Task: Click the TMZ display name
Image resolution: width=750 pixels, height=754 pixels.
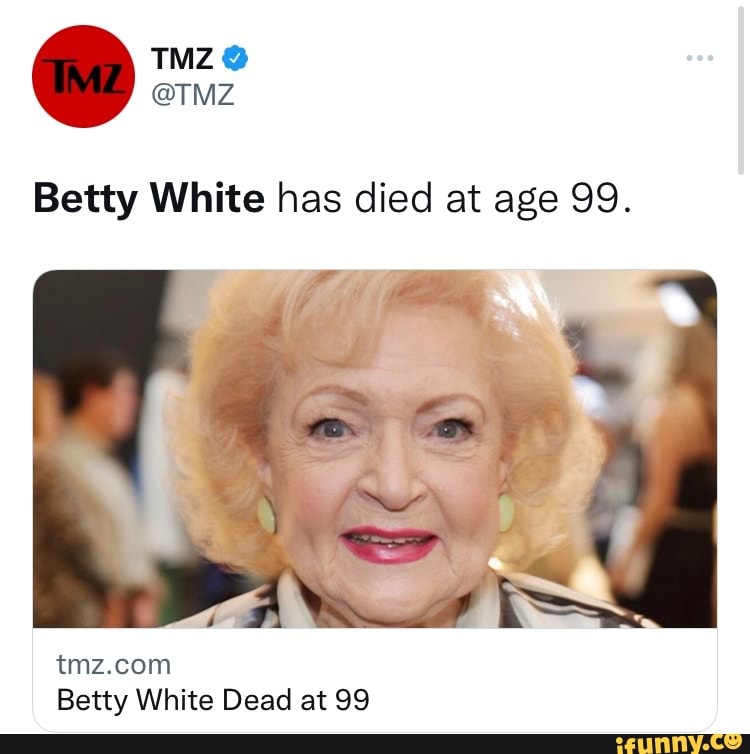Action: (x=182, y=58)
